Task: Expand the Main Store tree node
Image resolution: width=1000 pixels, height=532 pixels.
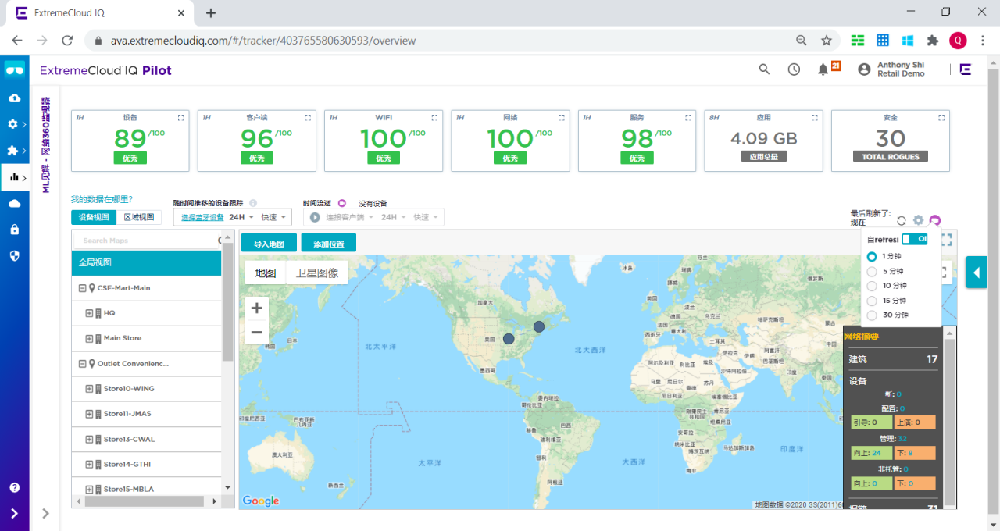Action: click(89, 338)
